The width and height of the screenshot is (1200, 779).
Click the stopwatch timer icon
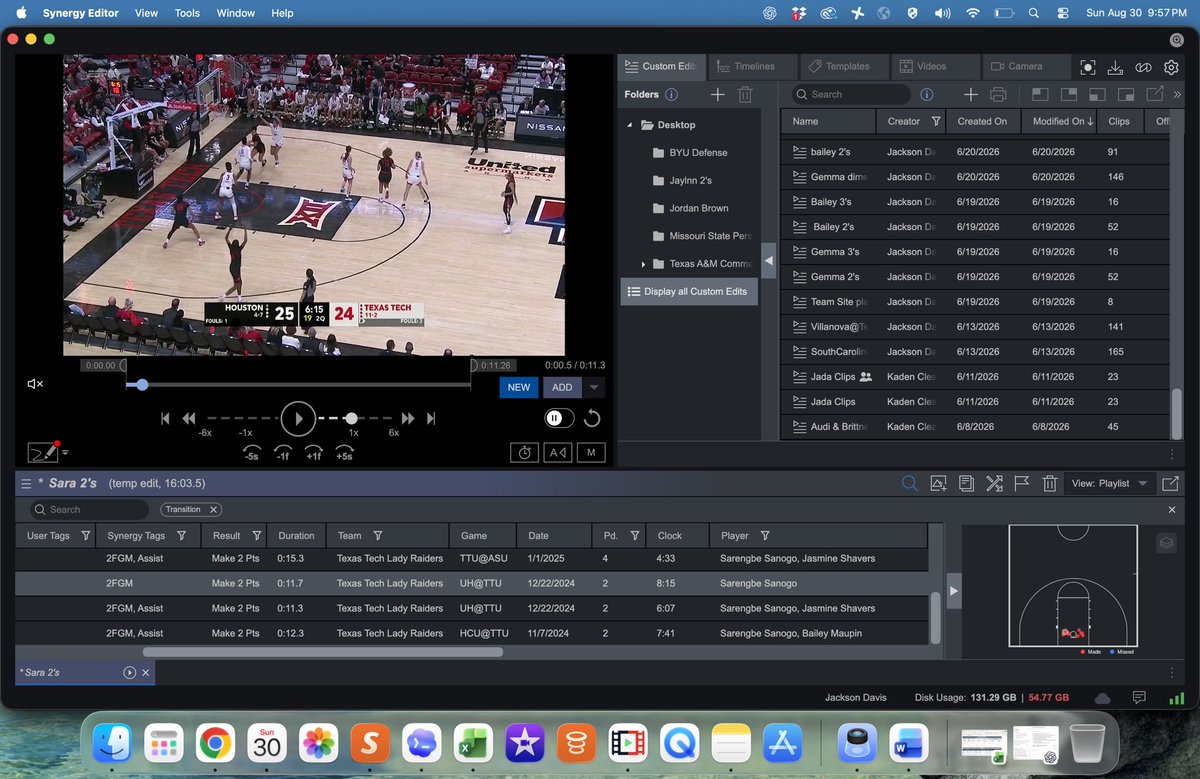(x=525, y=452)
